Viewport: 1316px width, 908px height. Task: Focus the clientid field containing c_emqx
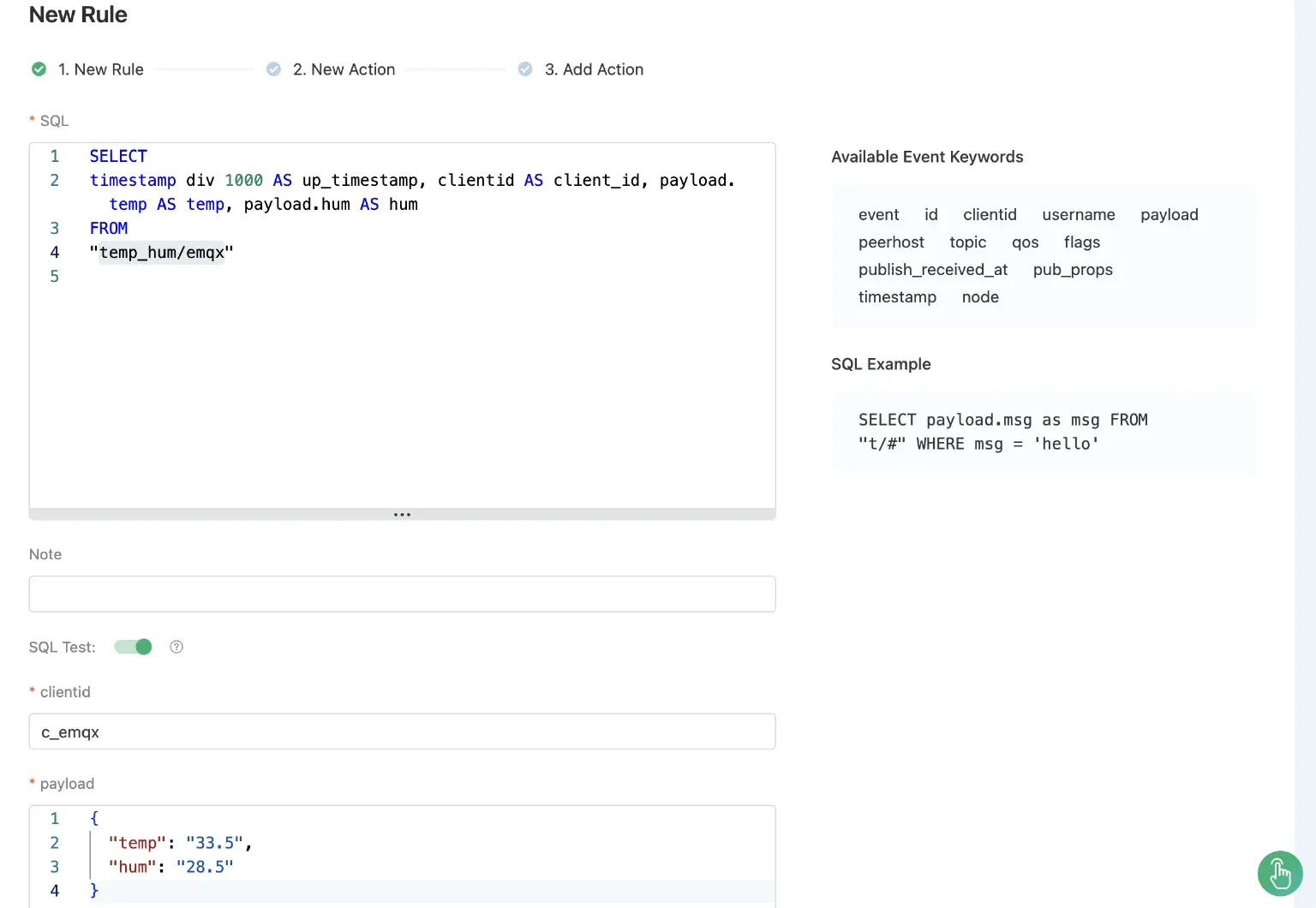click(x=402, y=732)
